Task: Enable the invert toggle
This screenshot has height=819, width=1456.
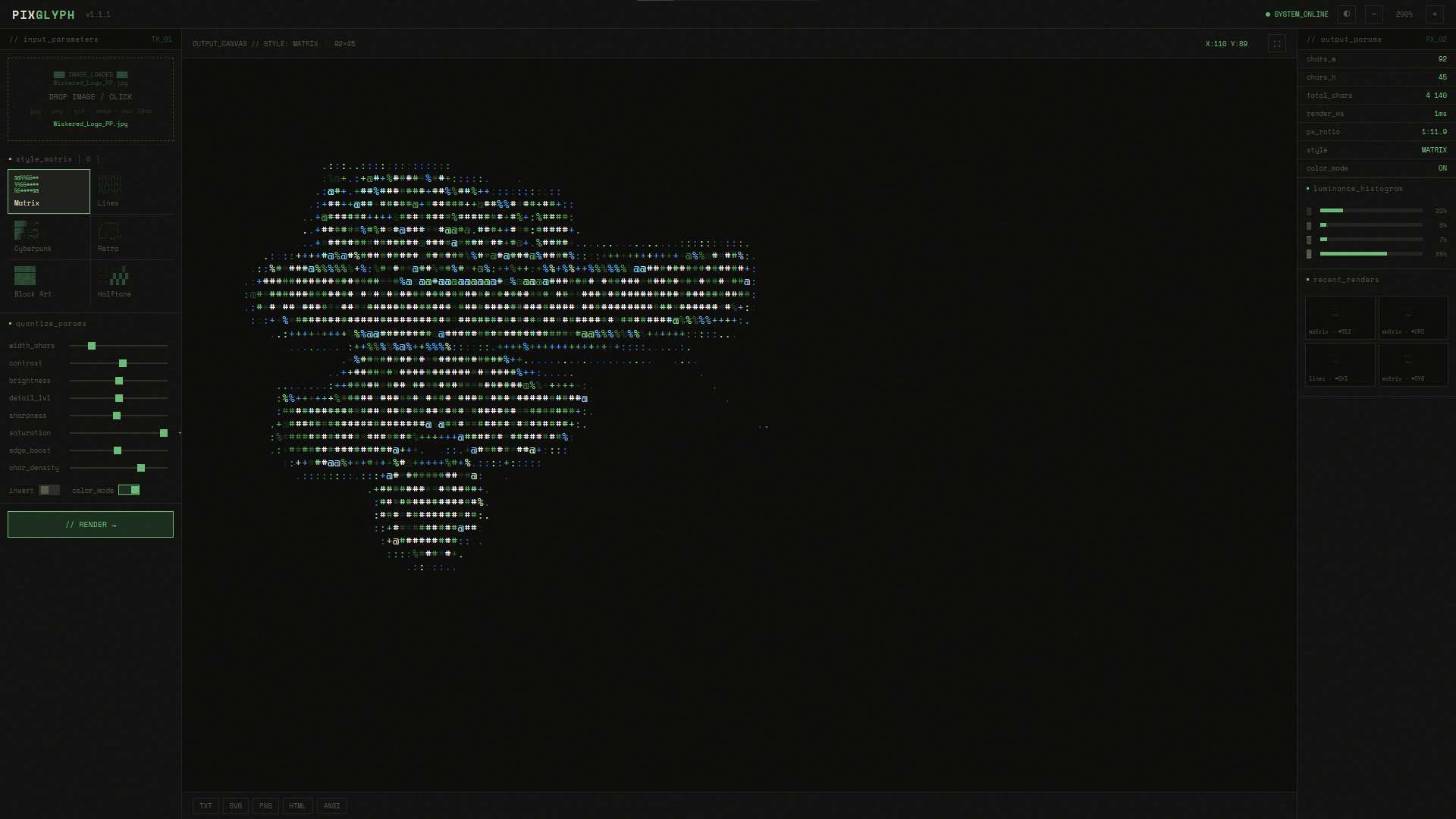Action: 49,491
